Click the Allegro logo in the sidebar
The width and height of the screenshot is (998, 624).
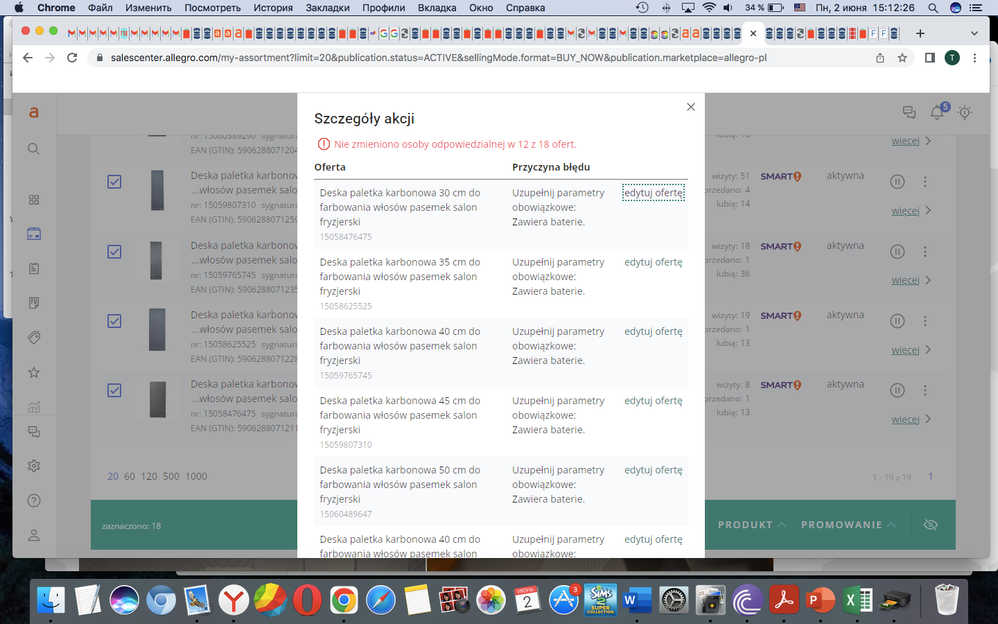tap(34, 112)
